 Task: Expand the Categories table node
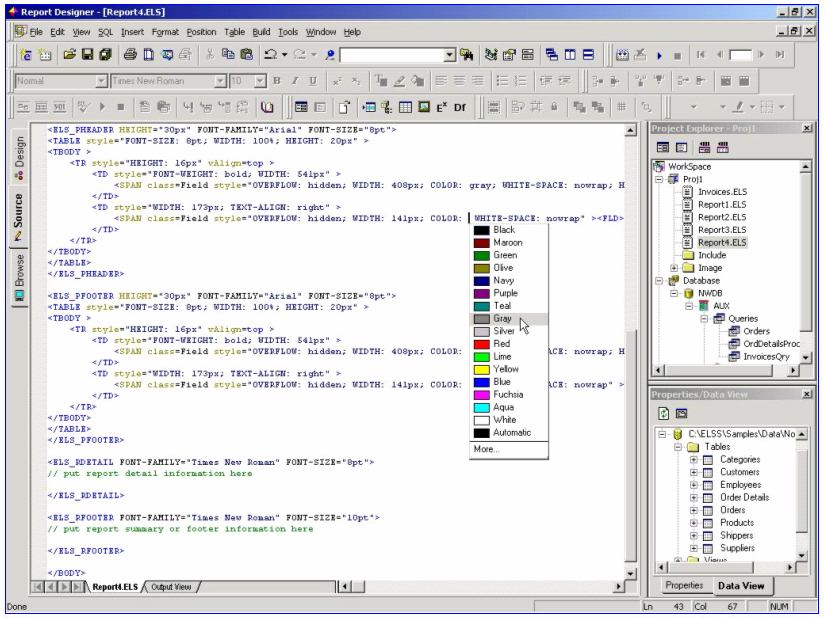pos(694,460)
